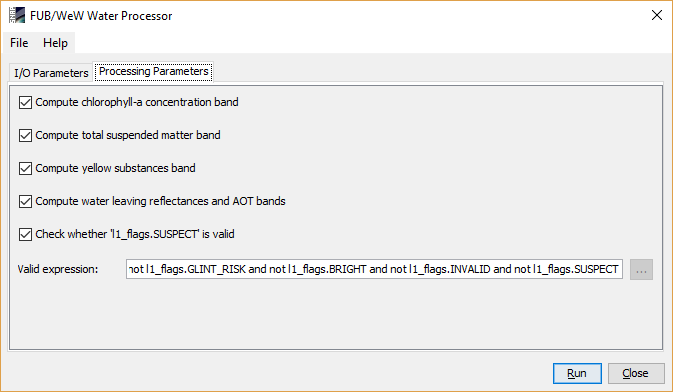Toggle the total suspended matter band checkbox

tap(25, 136)
